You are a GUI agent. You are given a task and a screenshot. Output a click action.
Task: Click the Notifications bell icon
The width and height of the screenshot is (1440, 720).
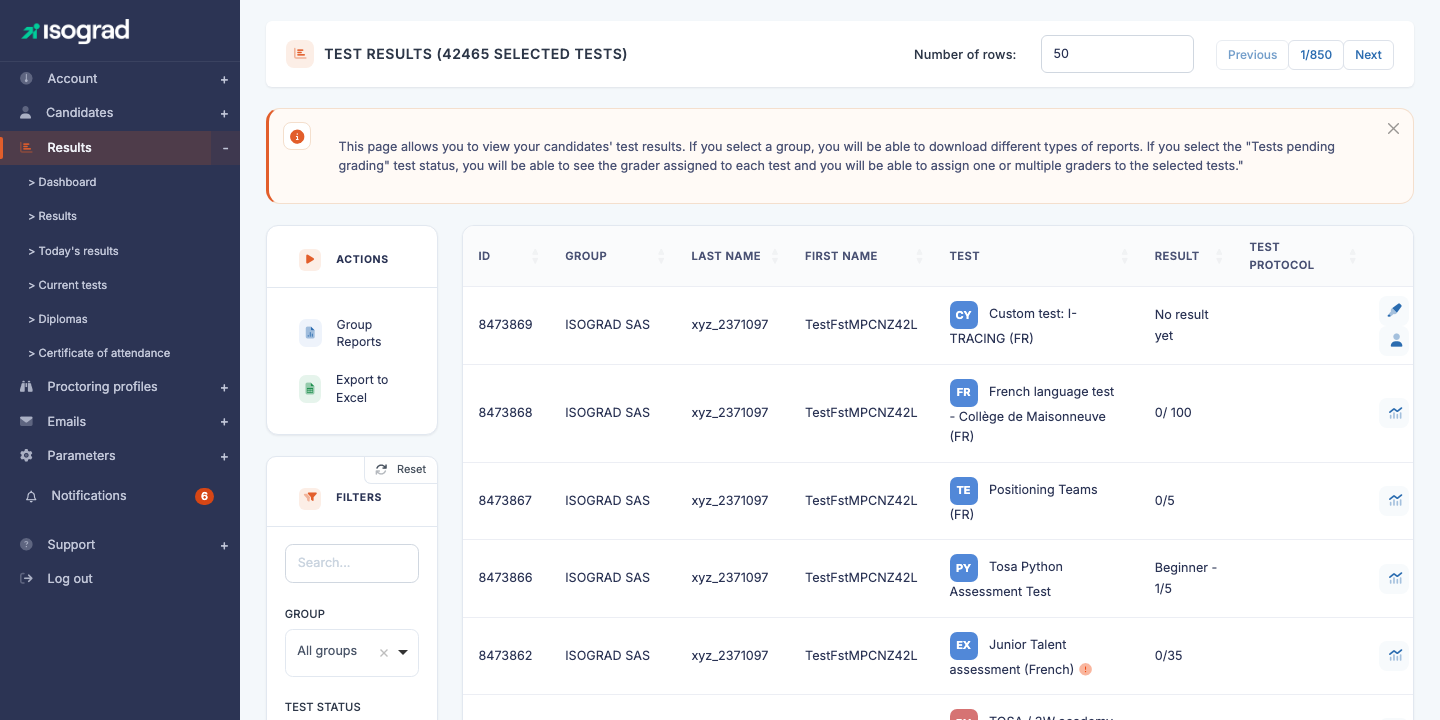31,496
